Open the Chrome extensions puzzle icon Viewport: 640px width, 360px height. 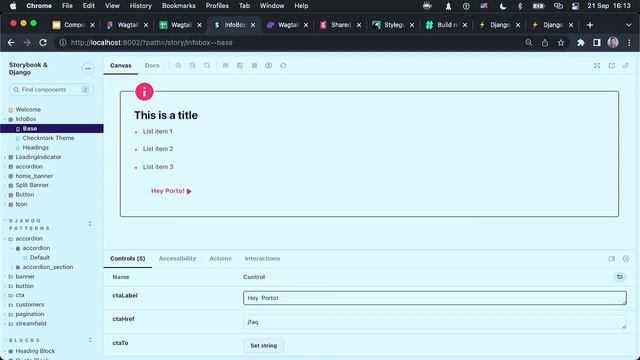(x=580, y=42)
